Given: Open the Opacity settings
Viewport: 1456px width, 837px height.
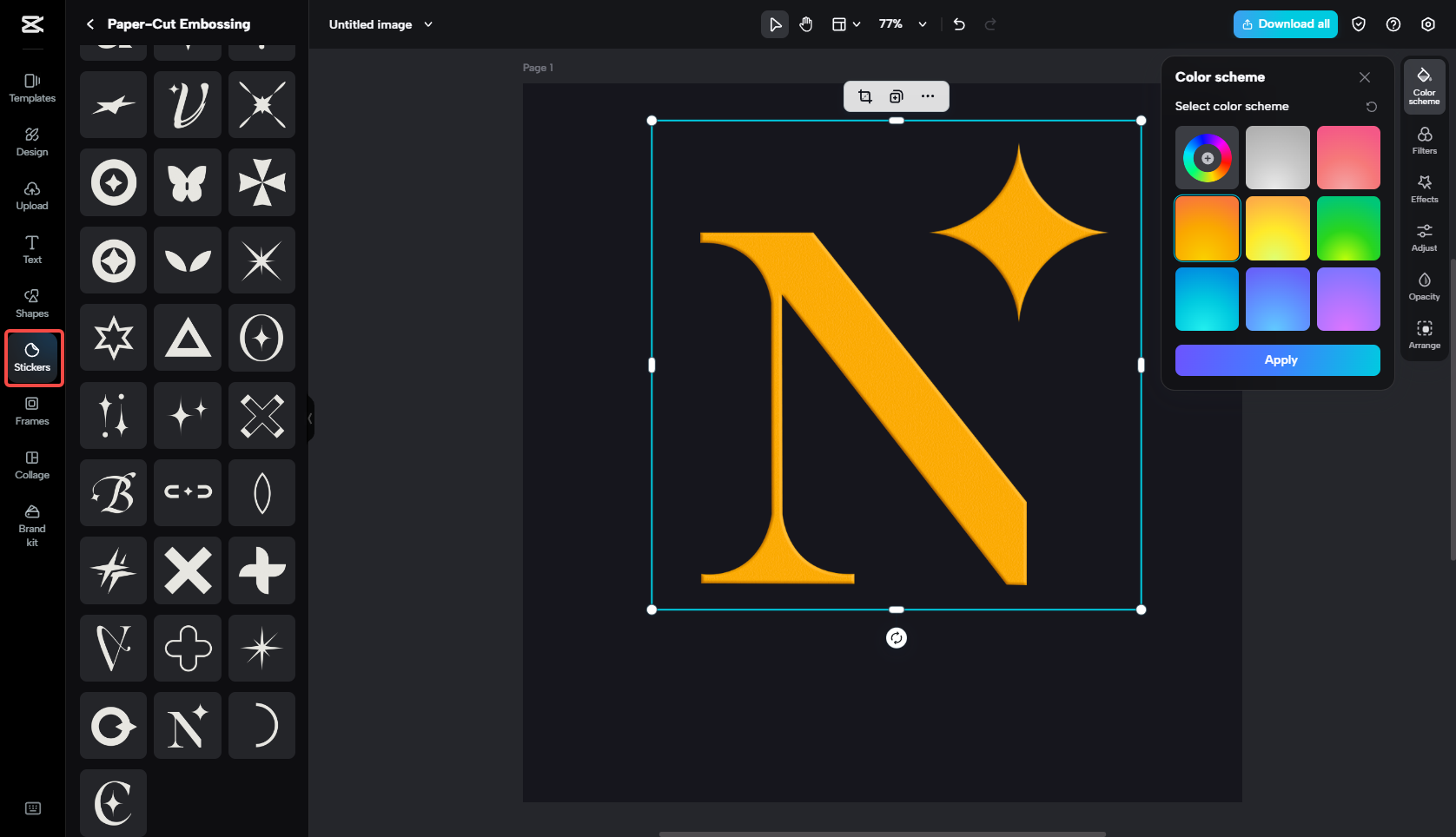Looking at the screenshot, I should (1424, 287).
